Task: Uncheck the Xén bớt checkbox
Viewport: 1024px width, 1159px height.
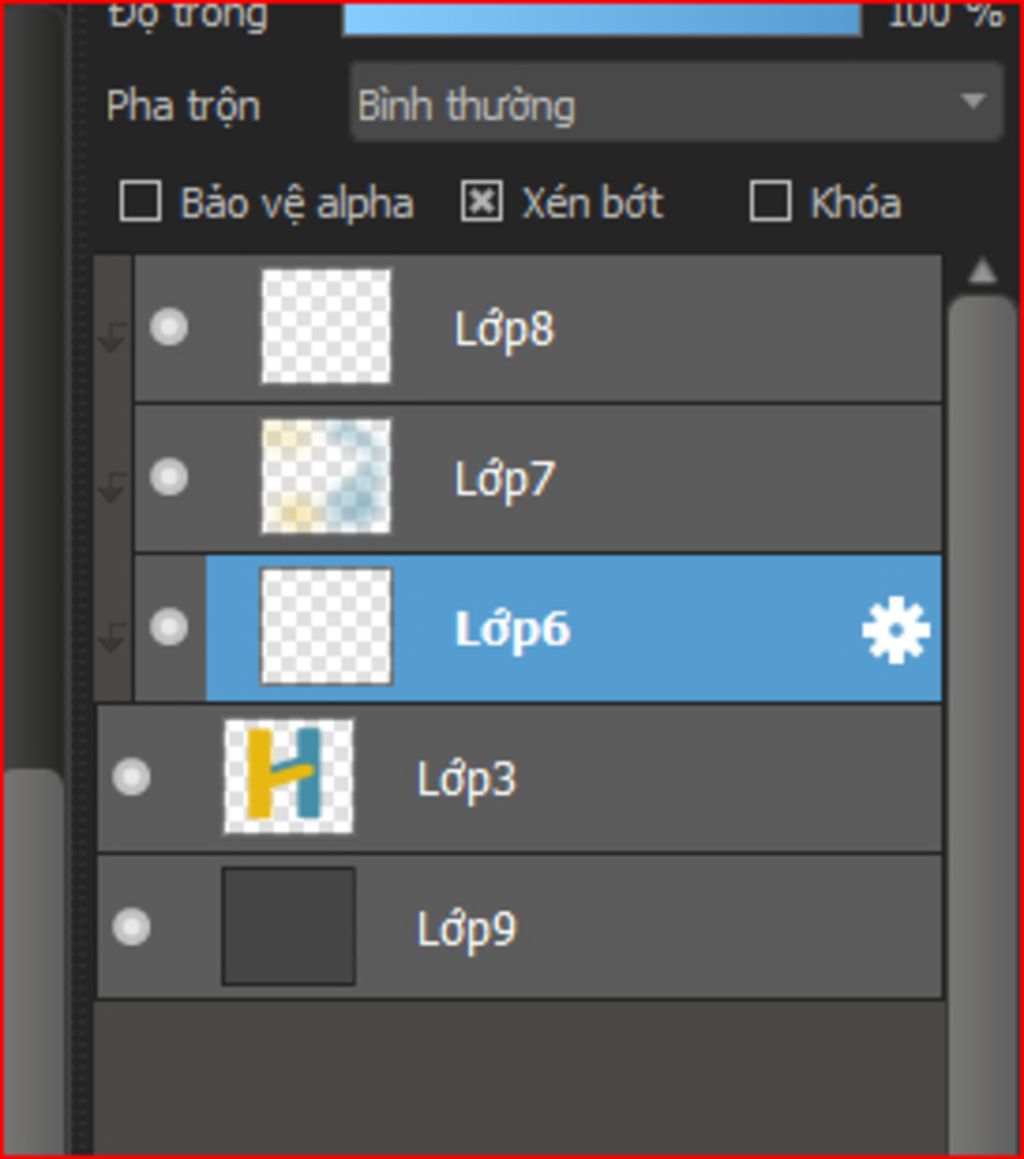Action: [481, 201]
